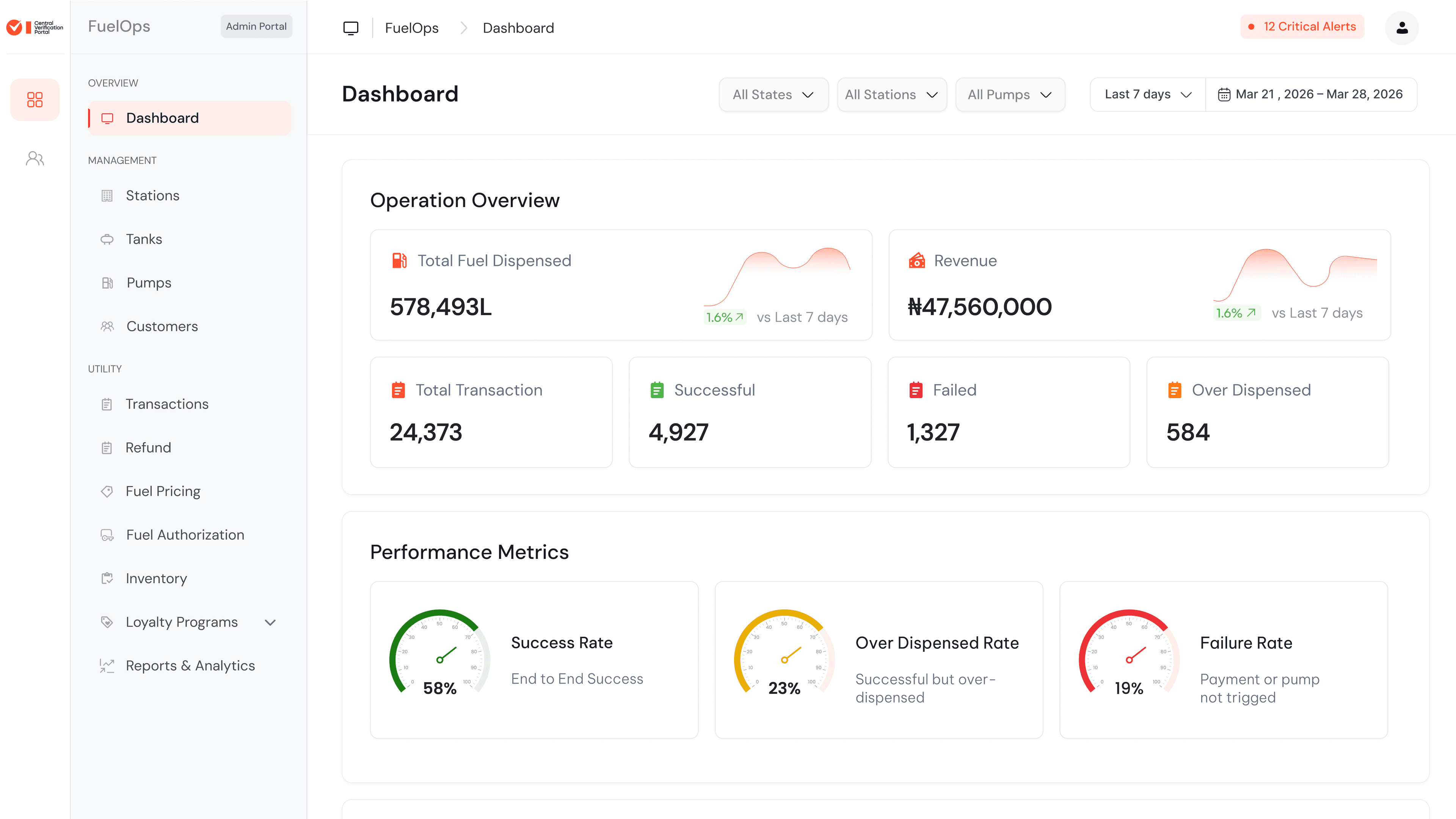
Task: Click the Admin Portal badge
Action: coord(256,27)
